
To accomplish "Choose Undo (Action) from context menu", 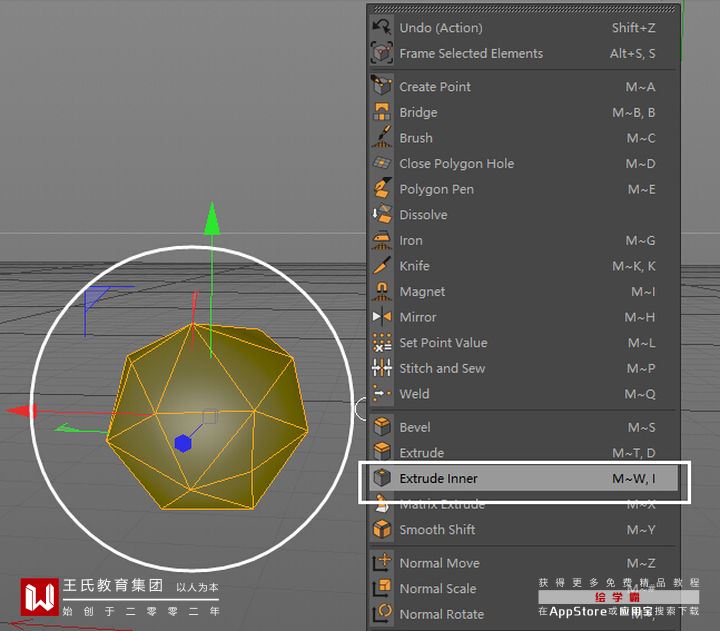I will click(523, 28).
